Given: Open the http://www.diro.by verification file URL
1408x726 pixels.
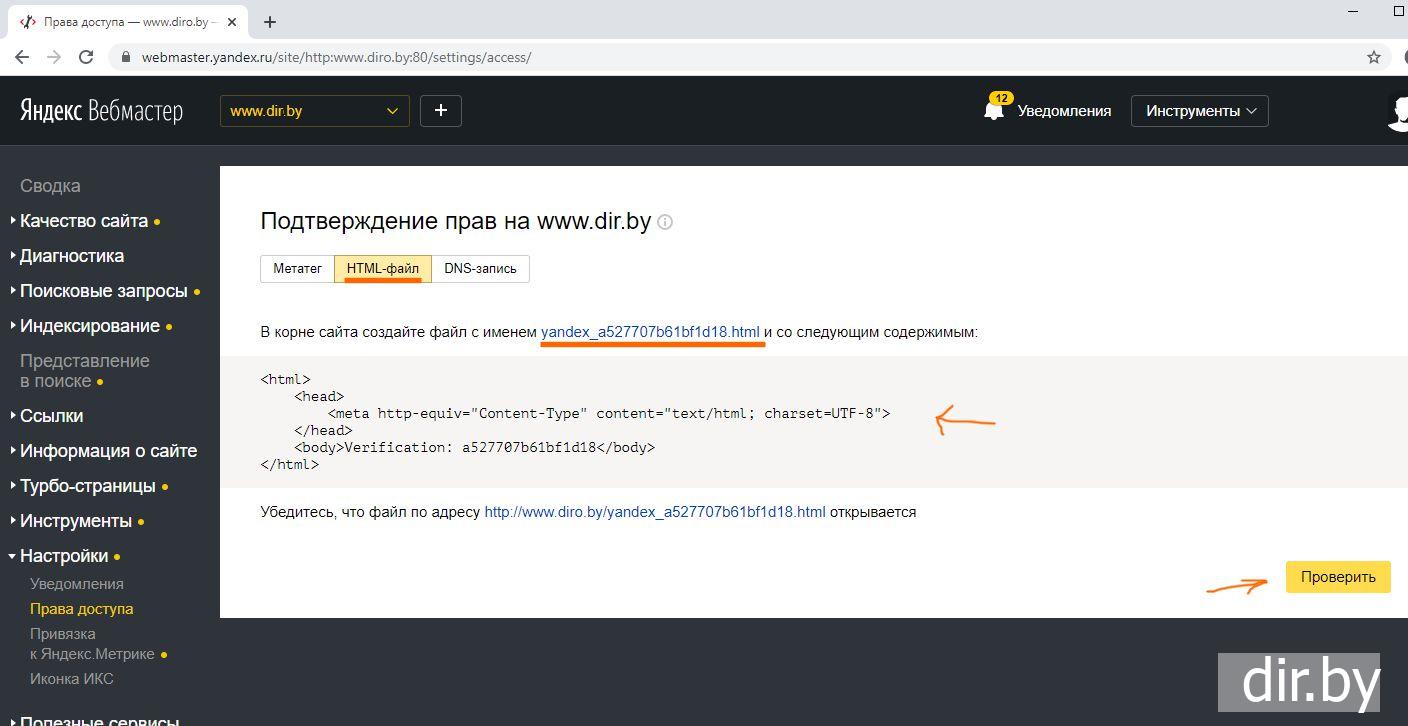Looking at the screenshot, I should [x=655, y=512].
